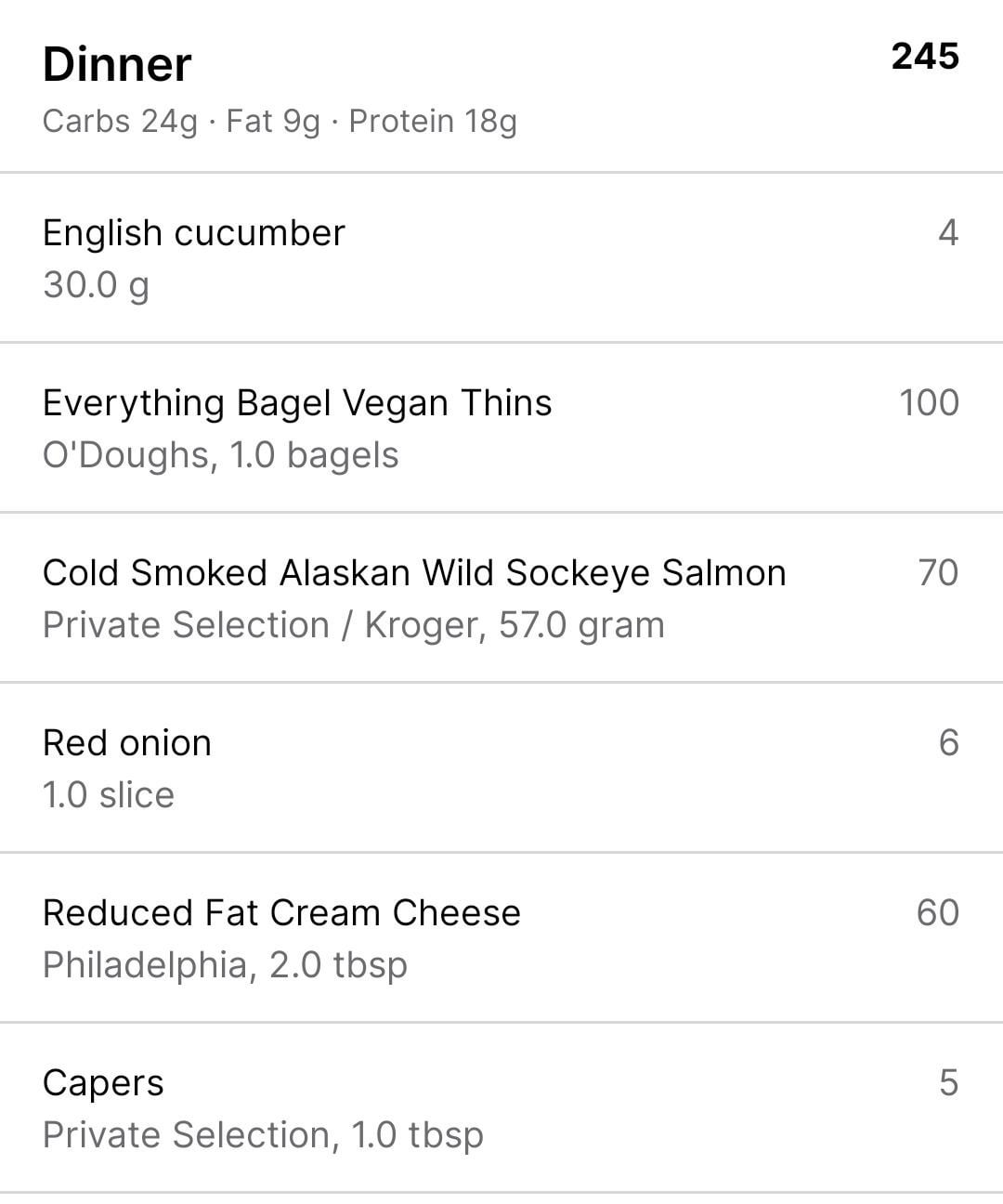Click the bagel's 100 calorie value
Screen dimensions: 1003x1204
(x=929, y=403)
